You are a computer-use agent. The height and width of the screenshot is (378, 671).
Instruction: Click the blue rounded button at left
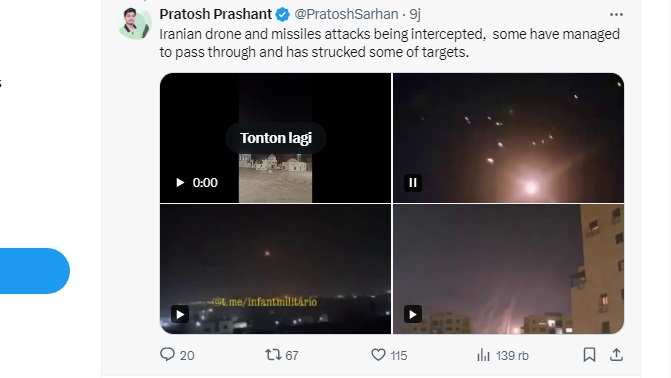coord(34,271)
